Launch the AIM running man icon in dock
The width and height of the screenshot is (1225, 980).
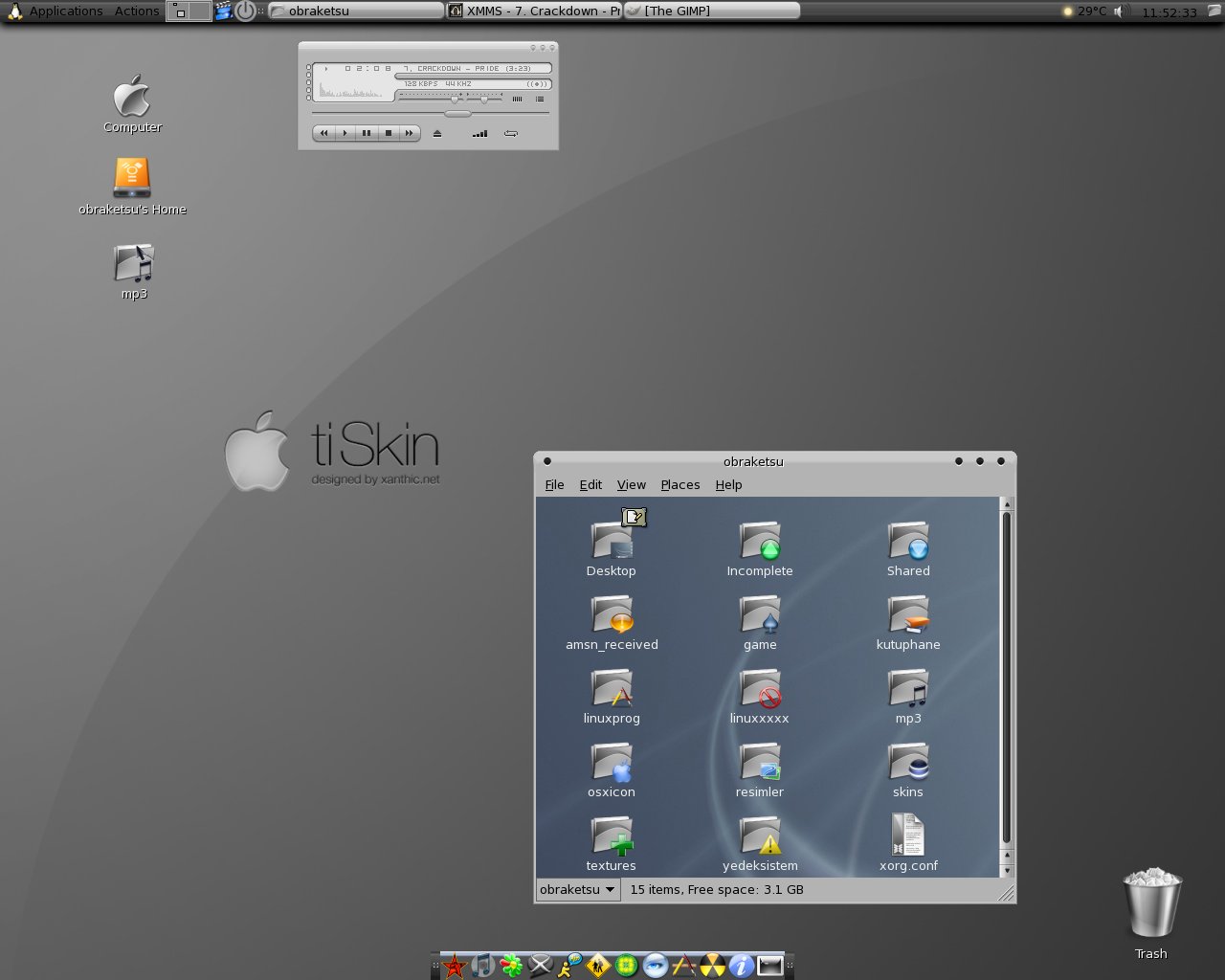tap(569, 966)
